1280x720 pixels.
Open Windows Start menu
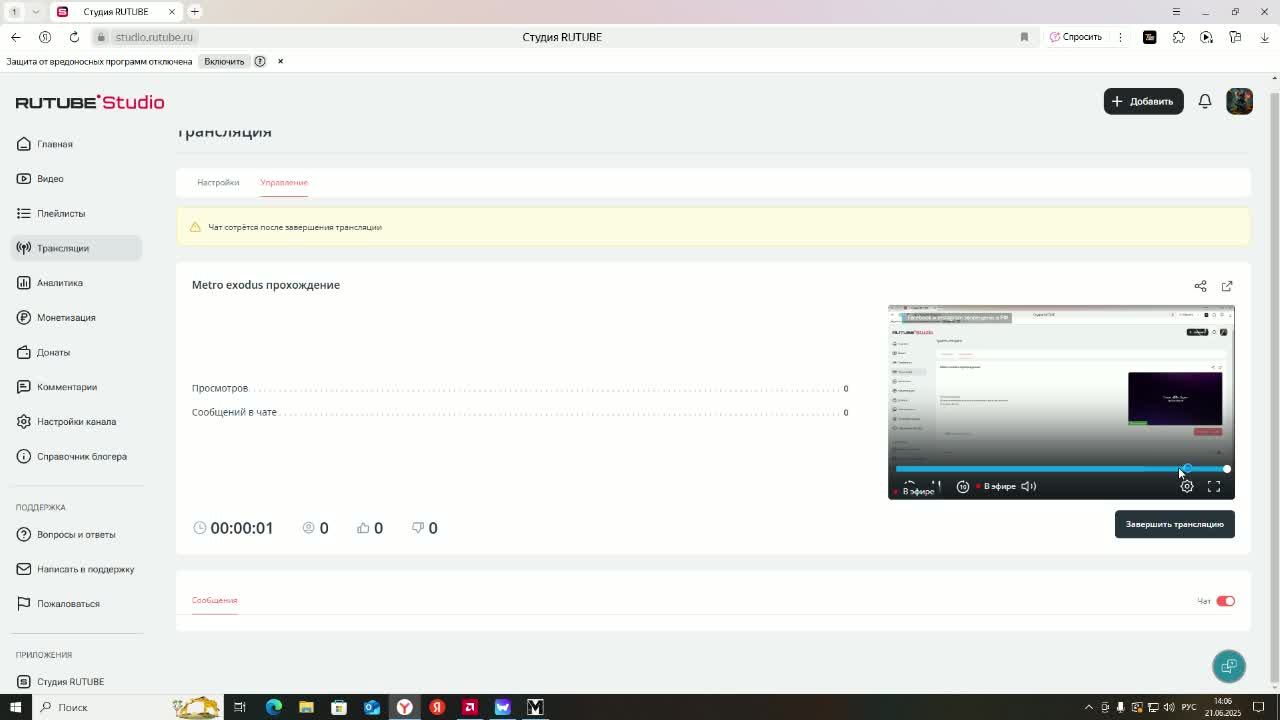click(x=15, y=707)
